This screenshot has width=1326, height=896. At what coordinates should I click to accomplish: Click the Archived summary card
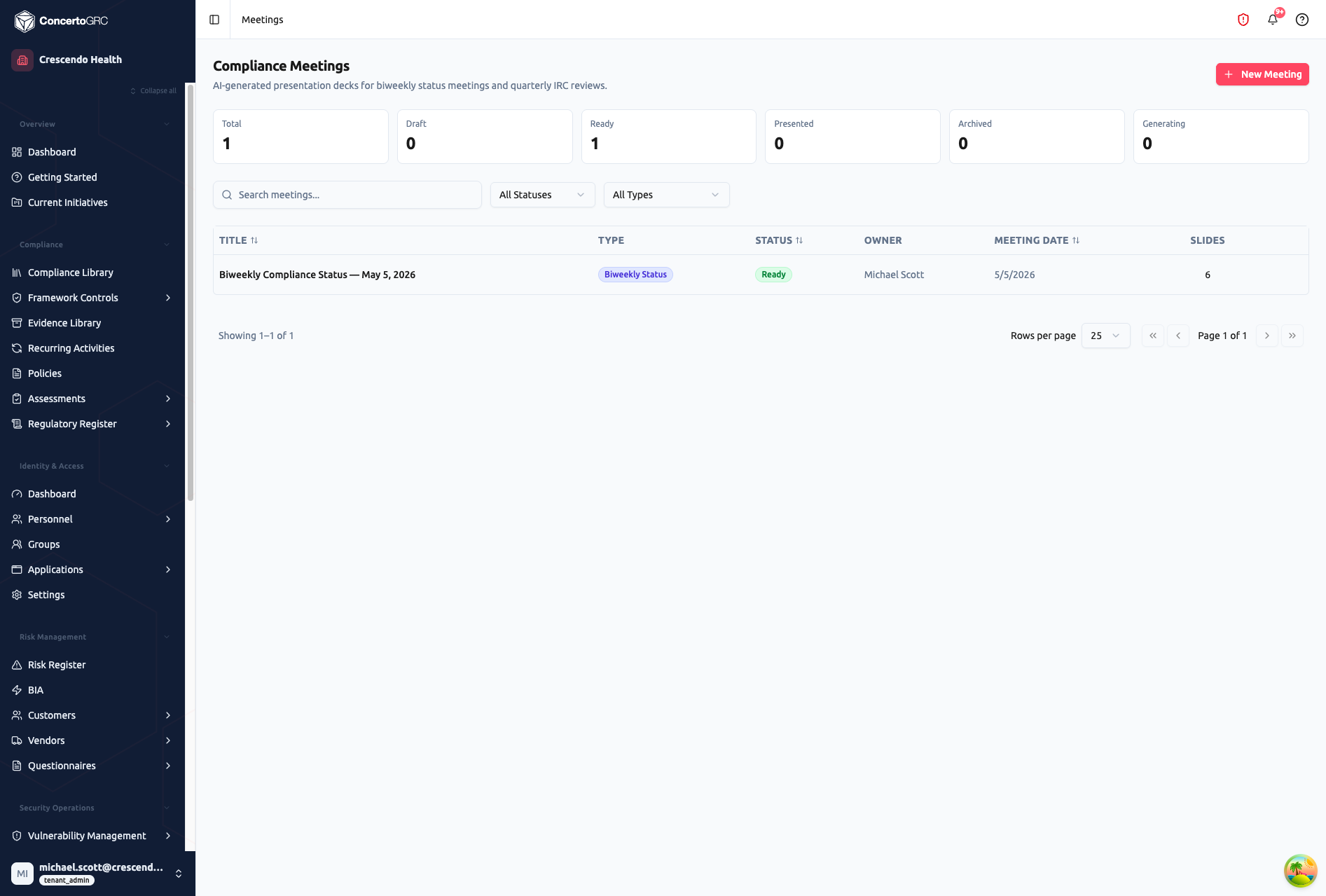tap(1037, 137)
